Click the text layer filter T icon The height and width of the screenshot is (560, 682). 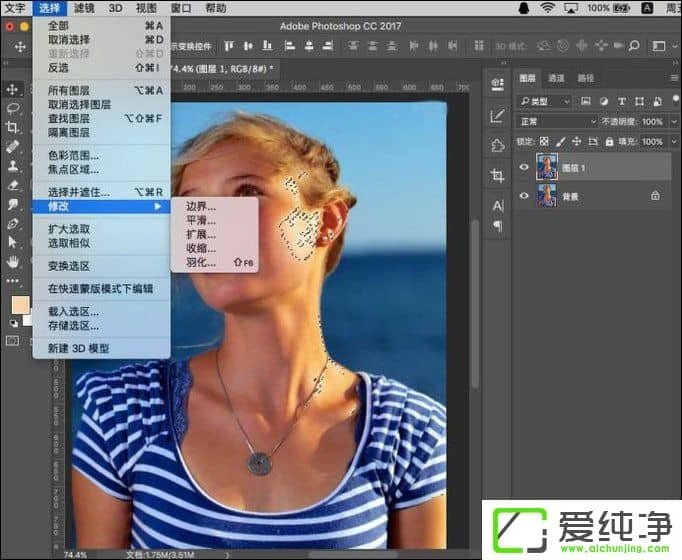[x=622, y=101]
